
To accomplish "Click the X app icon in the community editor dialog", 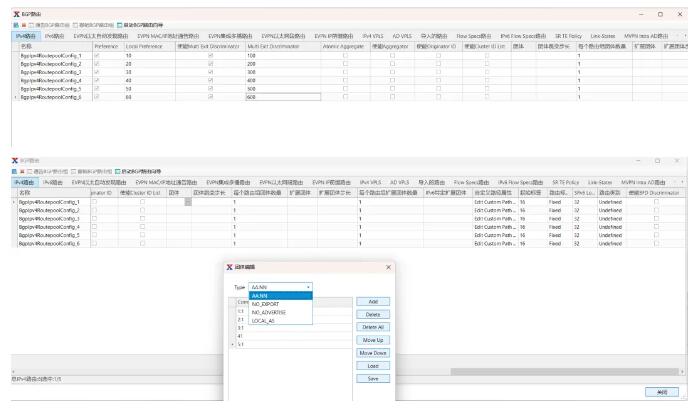I will [x=230, y=269].
